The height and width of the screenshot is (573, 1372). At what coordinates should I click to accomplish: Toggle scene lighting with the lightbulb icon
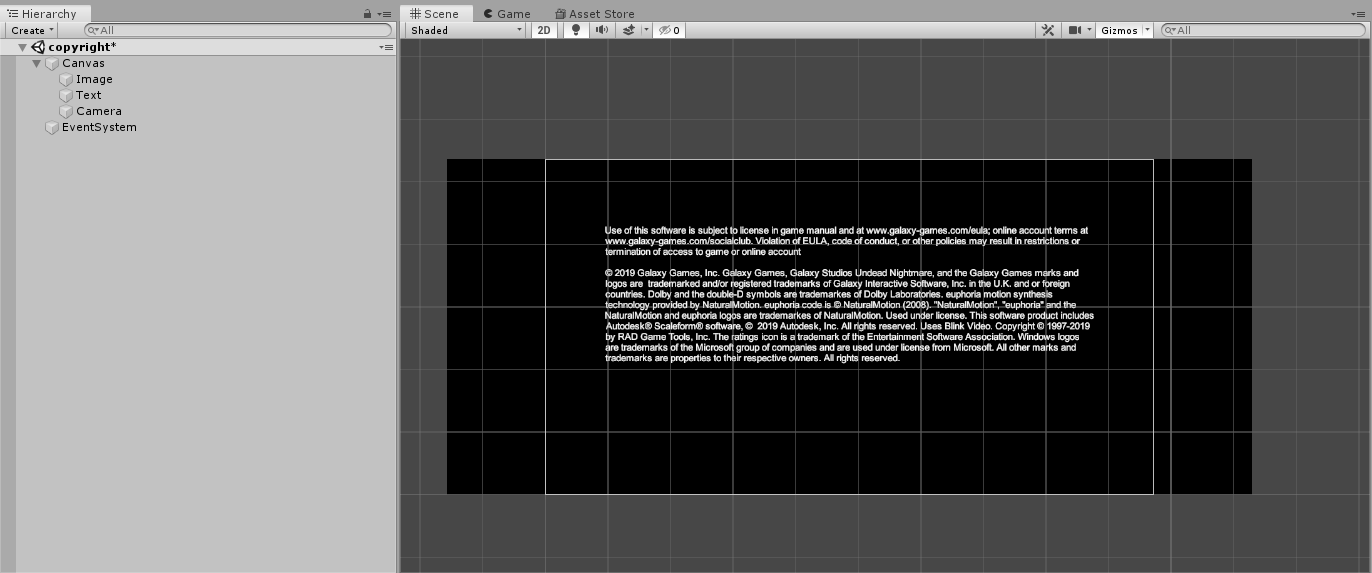(x=575, y=30)
